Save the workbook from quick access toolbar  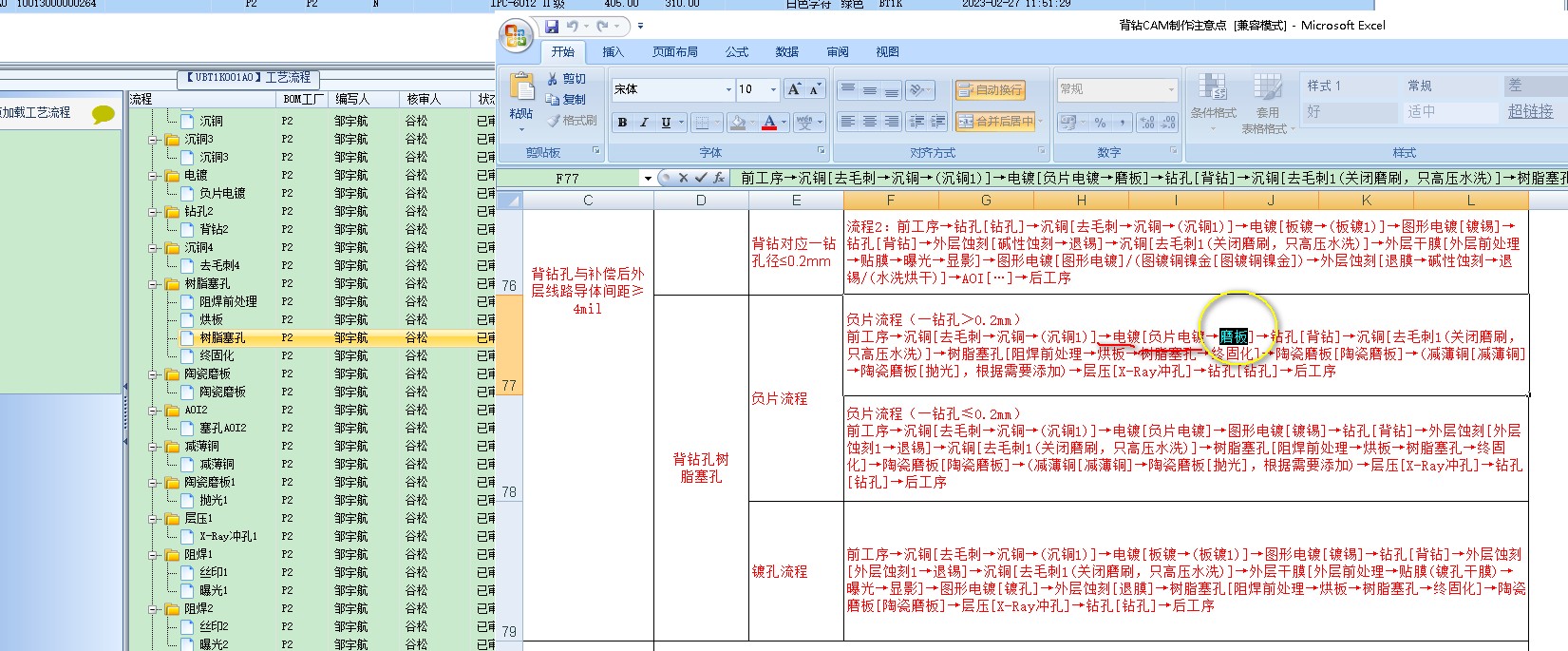pos(551,27)
